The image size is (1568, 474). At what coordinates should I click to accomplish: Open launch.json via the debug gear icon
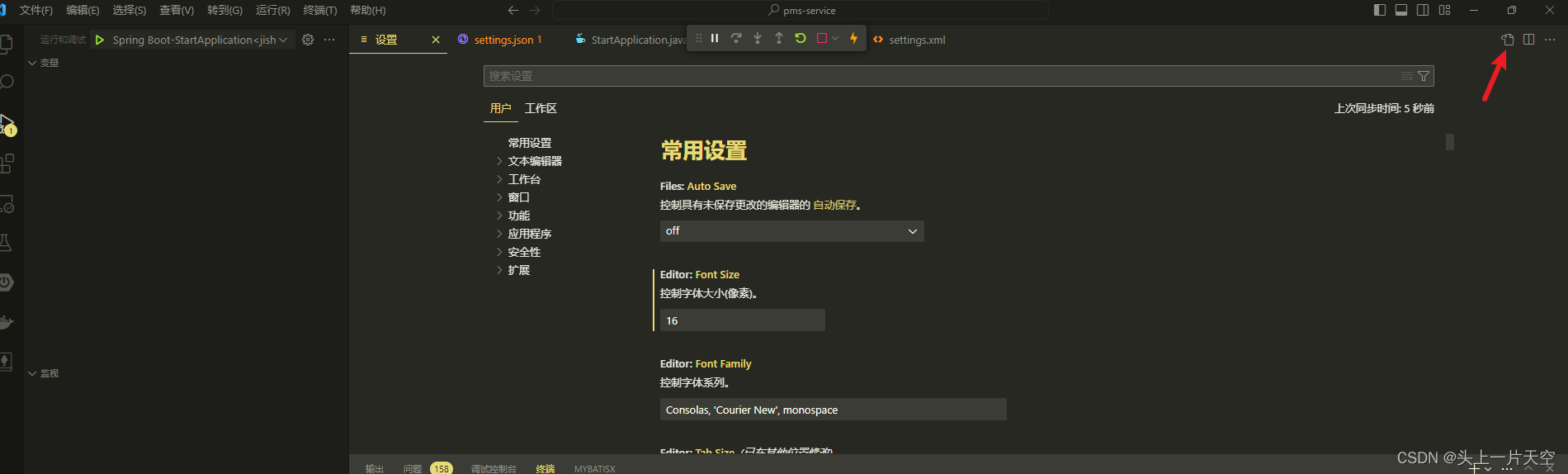point(308,40)
